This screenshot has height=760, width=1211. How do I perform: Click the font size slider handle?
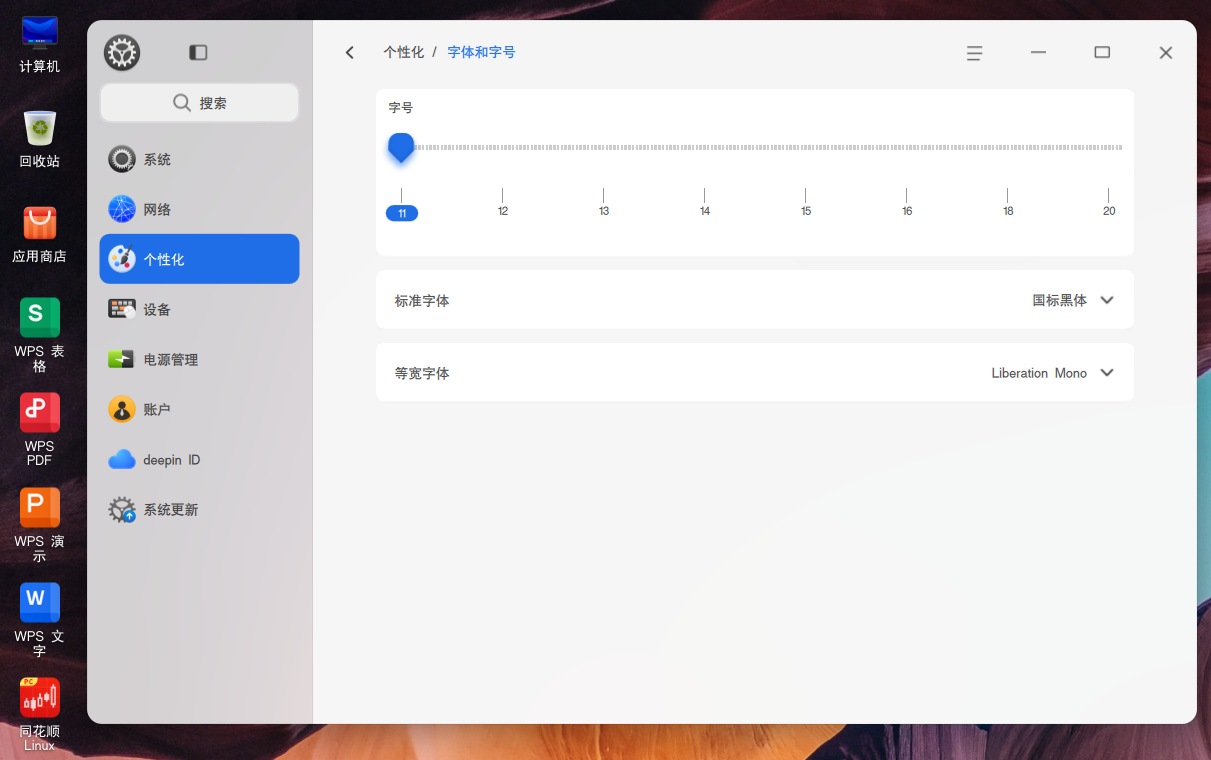[401, 147]
